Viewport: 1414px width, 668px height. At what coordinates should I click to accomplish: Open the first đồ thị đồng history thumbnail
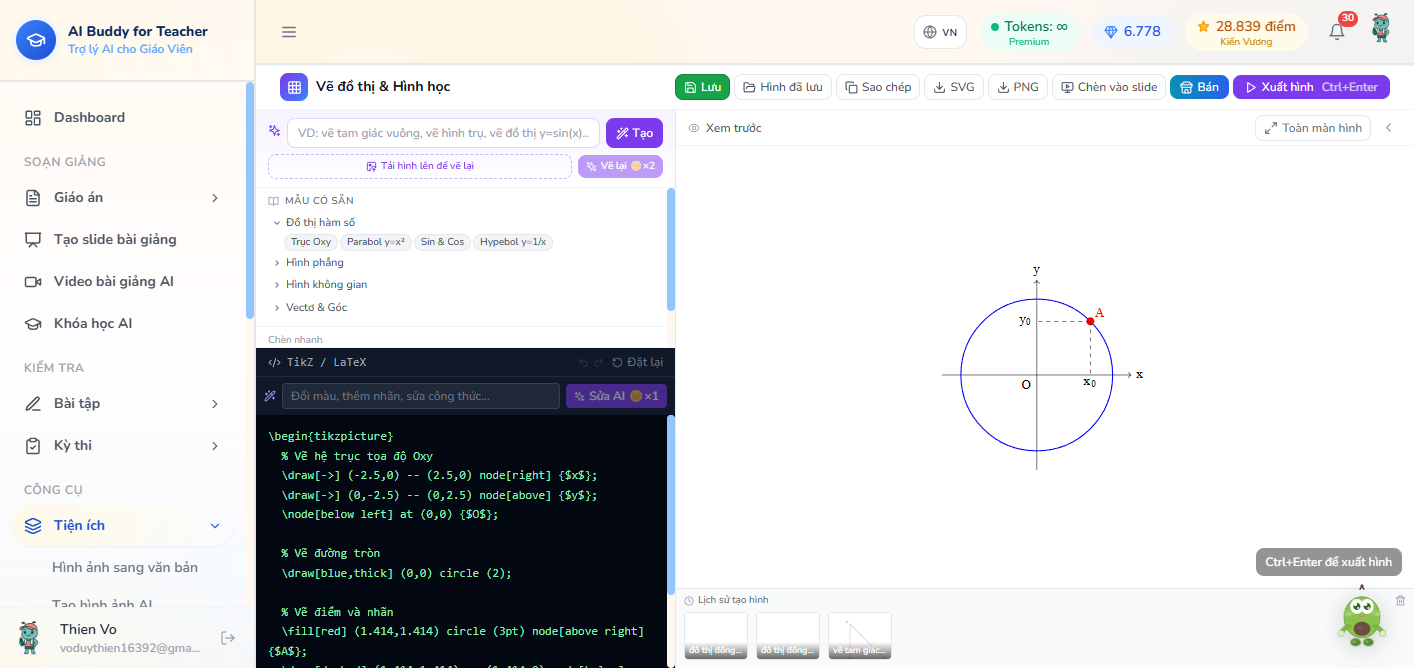coord(716,636)
